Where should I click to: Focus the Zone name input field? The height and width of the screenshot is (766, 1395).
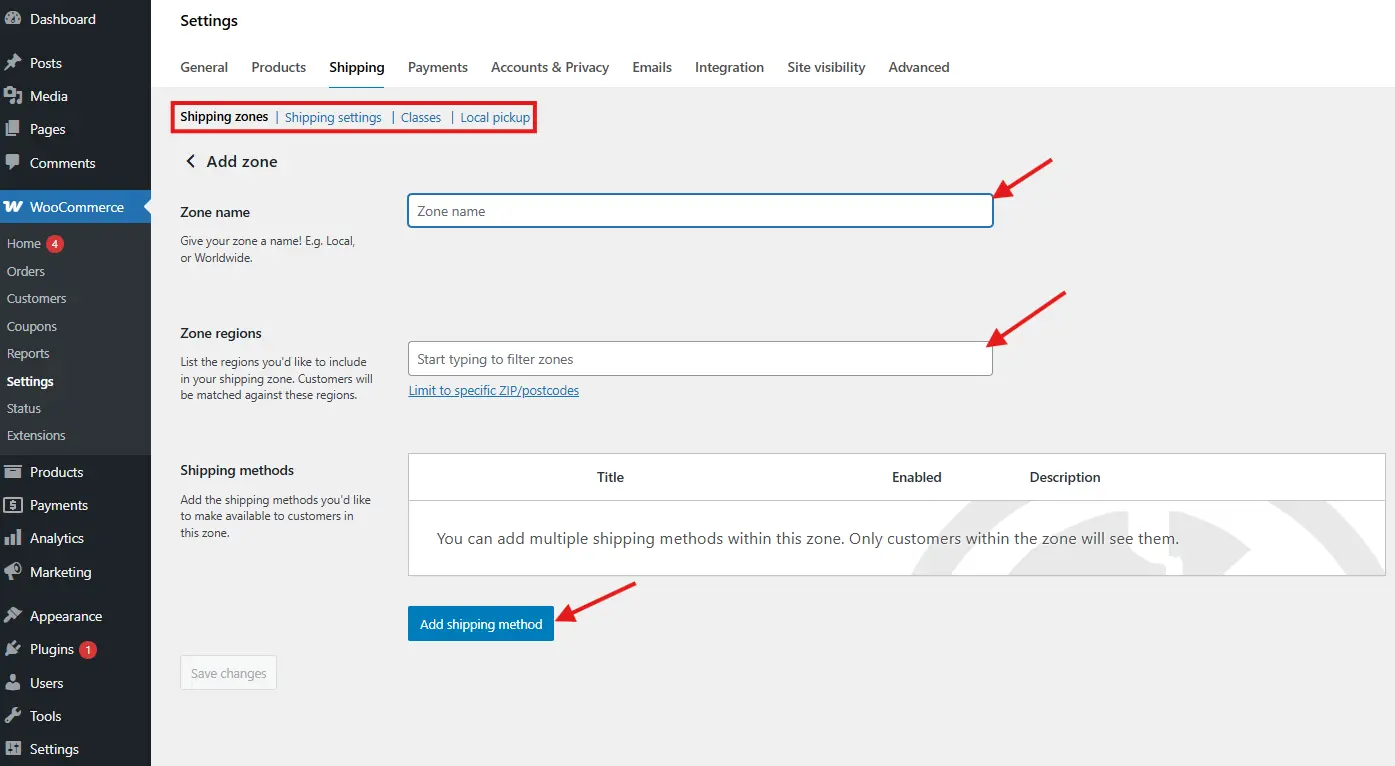700,211
